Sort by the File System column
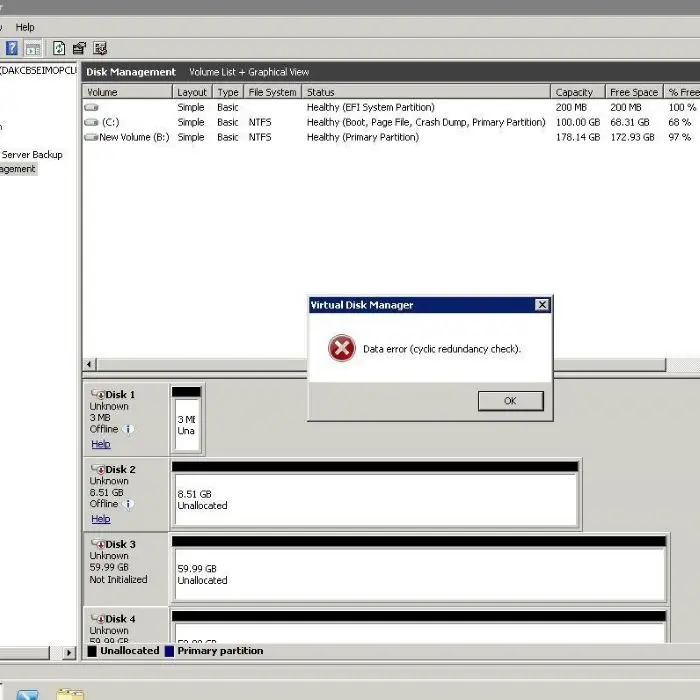The height and width of the screenshot is (700, 700). tap(272, 92)
